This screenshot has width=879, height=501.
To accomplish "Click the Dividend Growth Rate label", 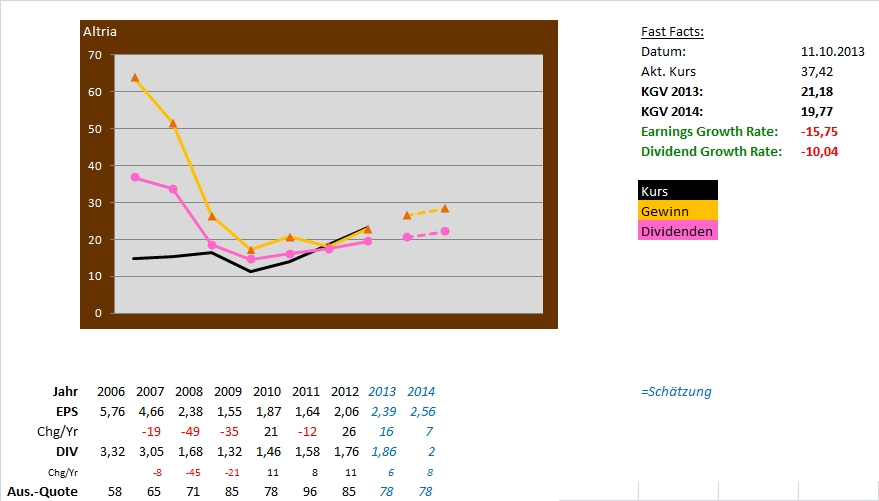I will click(x=711, y=151).
